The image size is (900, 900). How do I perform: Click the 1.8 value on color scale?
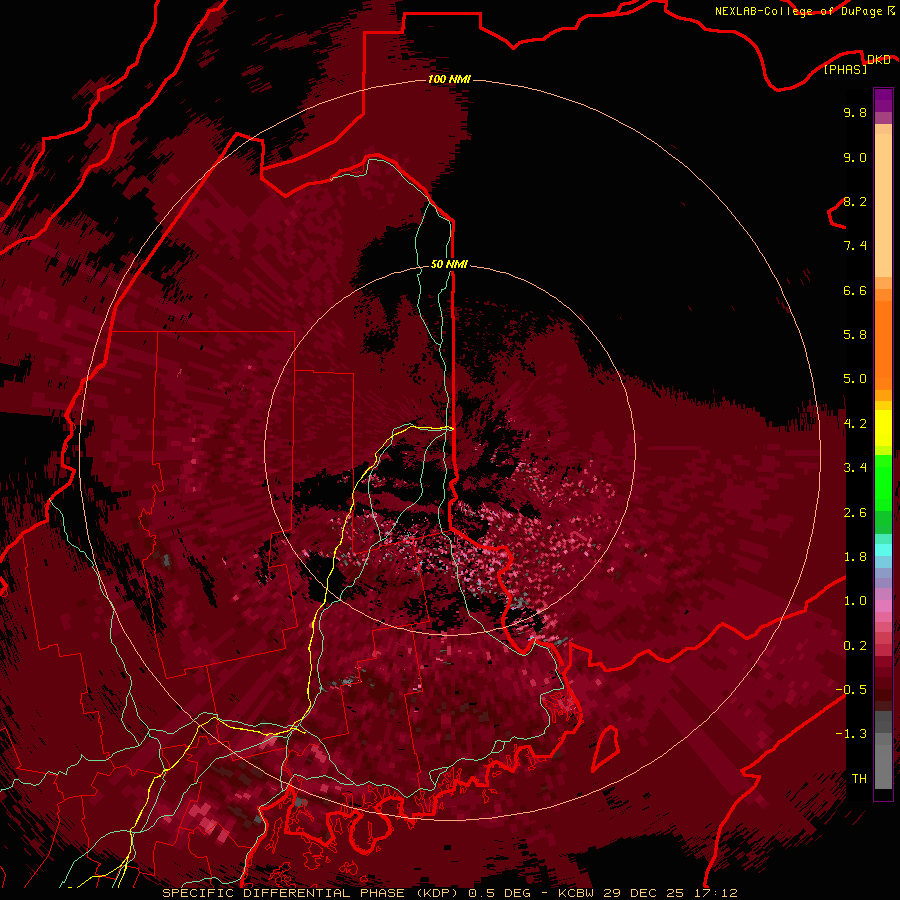click(x=855, y=557)
